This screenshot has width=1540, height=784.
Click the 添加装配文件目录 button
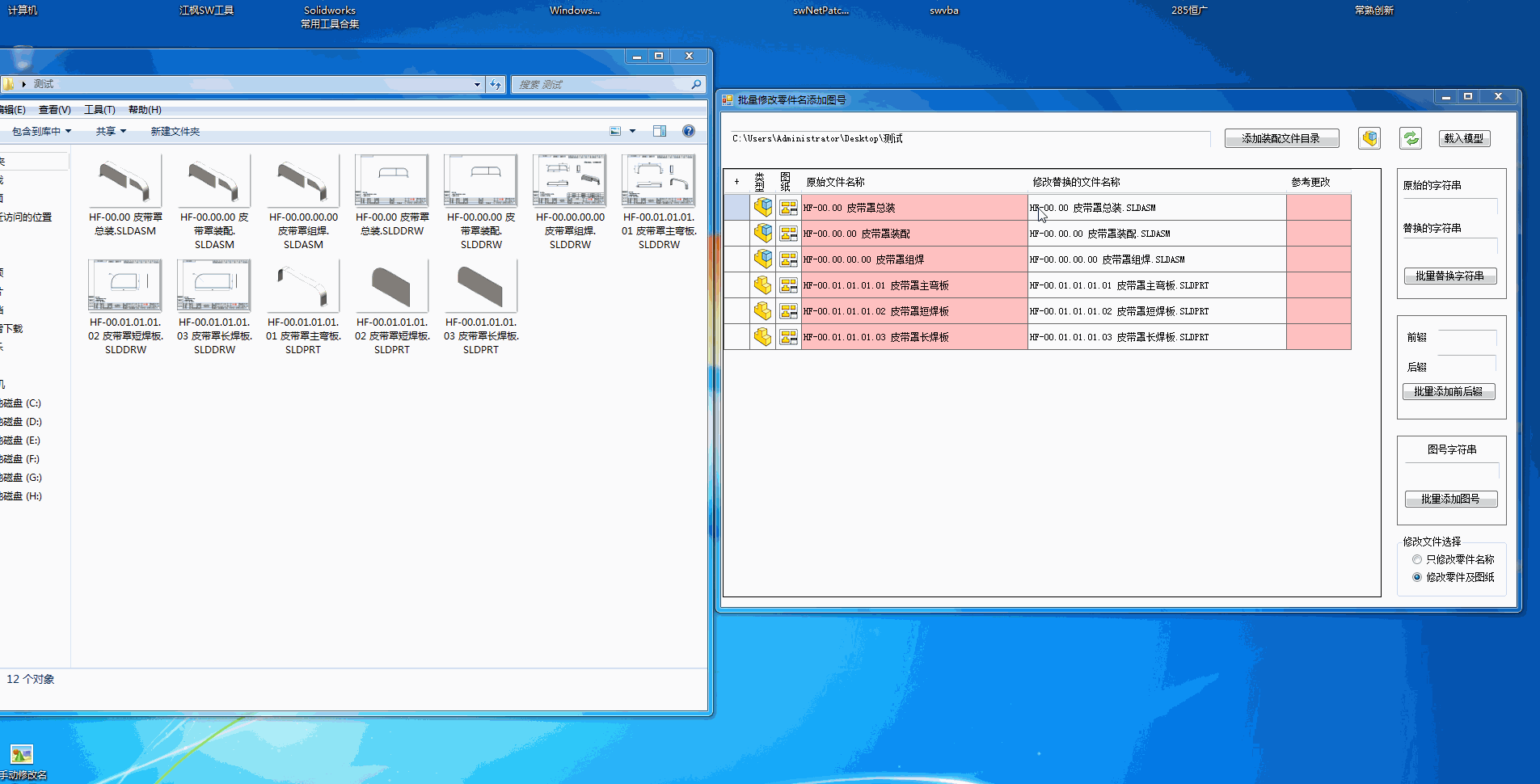1281,138
